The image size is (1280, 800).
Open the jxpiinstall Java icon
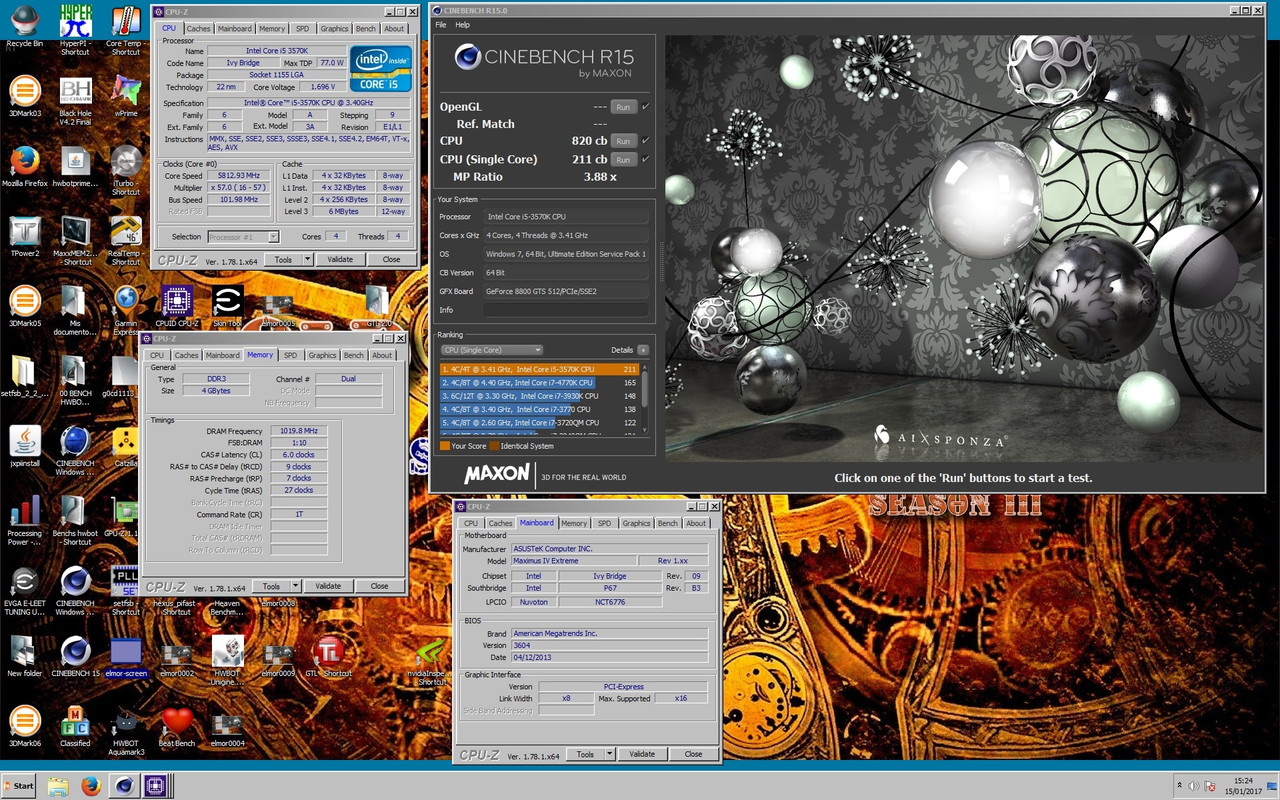[x=24, y=446]
